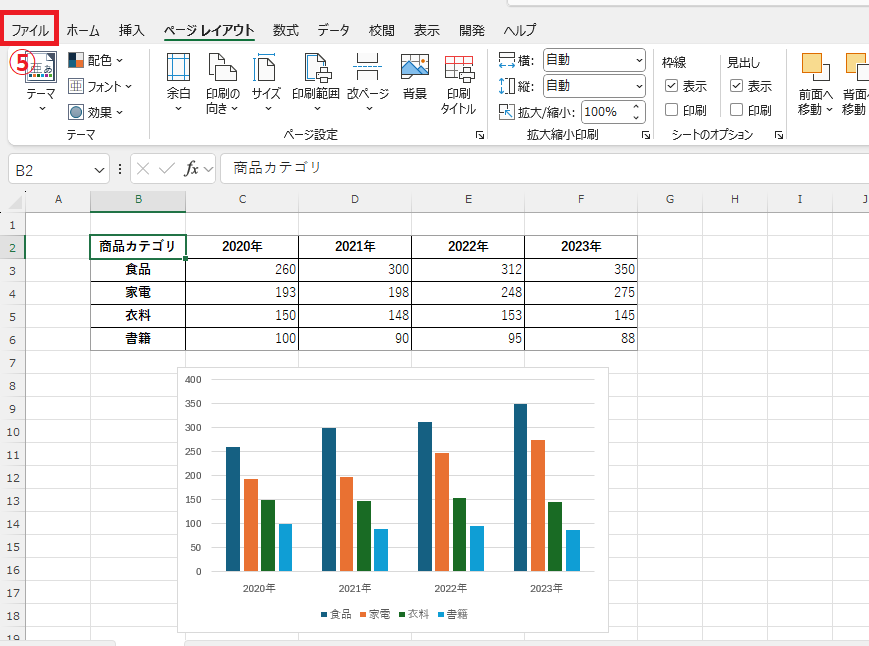The image size is (869, 646).
Task: Open the フォント theme fonts menu
Action: (x=100, y=86)
